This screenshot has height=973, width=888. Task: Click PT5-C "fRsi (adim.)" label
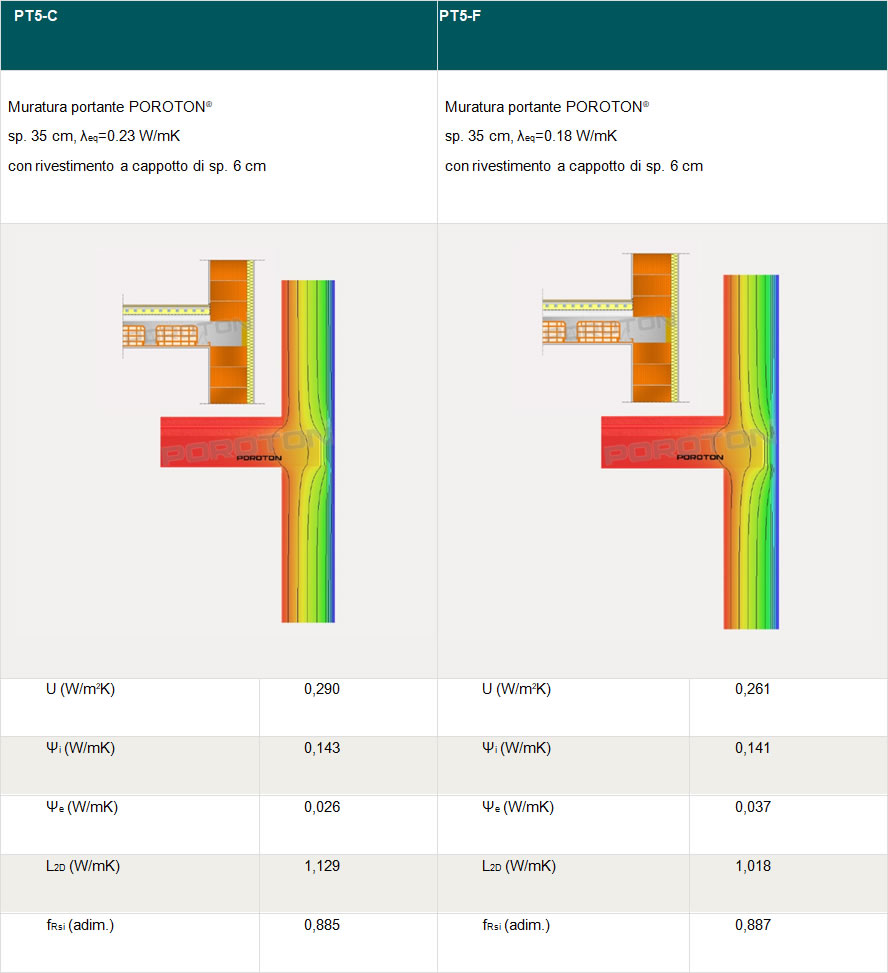point(81,925)
